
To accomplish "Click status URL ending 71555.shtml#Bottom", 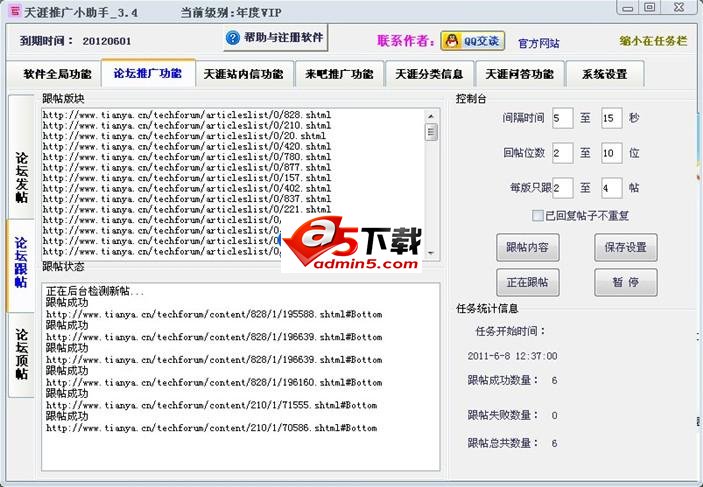I will (x=211, y=405).
